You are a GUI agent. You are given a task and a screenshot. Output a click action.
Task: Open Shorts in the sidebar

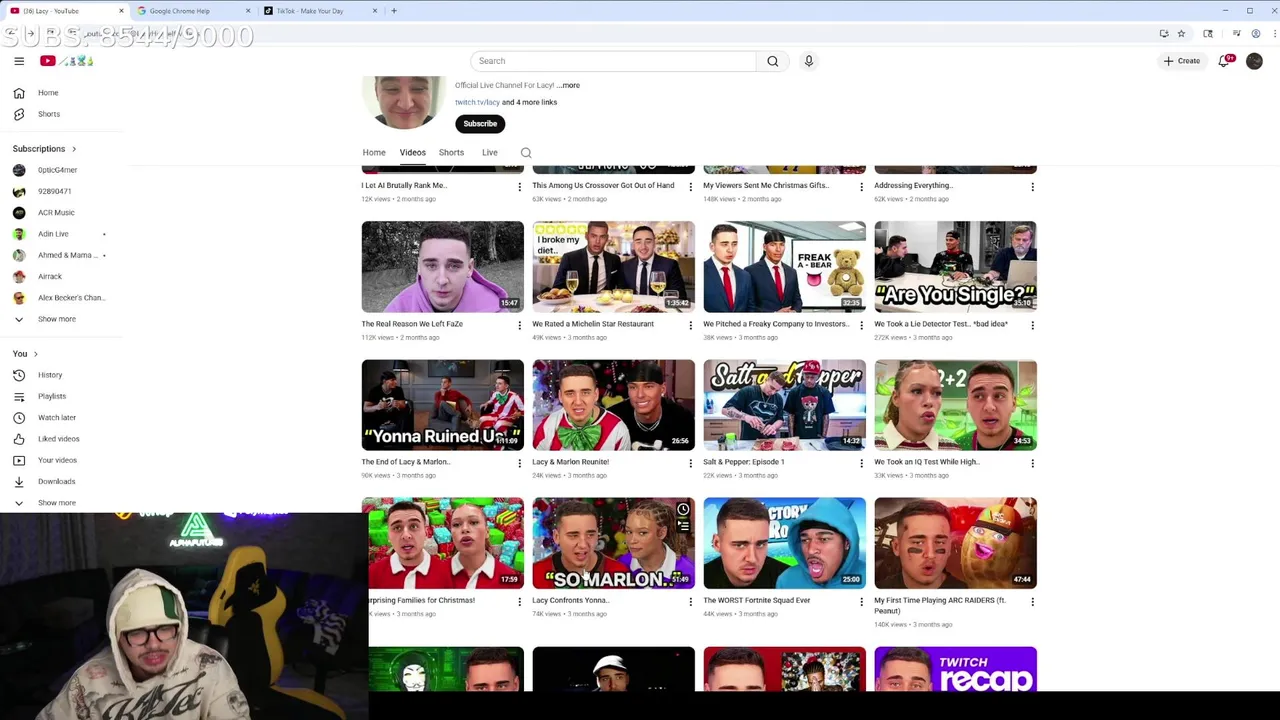click(x=48, y=114)
